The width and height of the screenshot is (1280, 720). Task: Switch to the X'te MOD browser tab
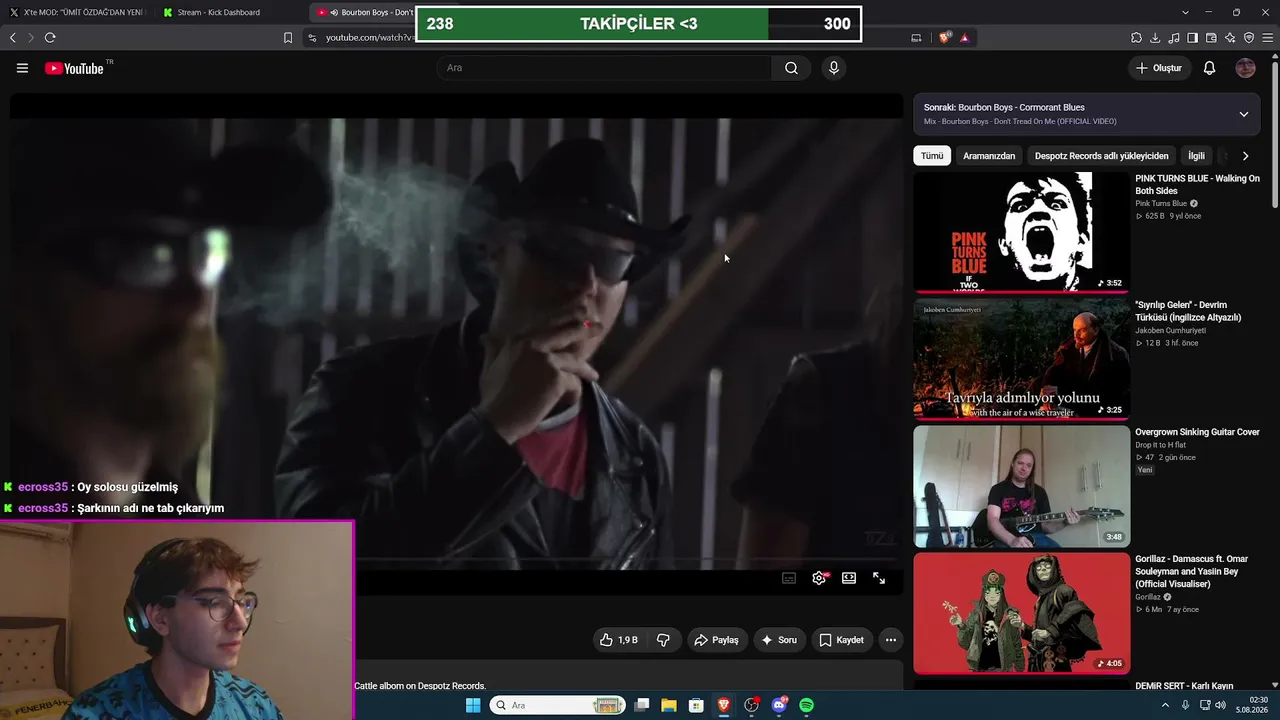click(76, 12)
